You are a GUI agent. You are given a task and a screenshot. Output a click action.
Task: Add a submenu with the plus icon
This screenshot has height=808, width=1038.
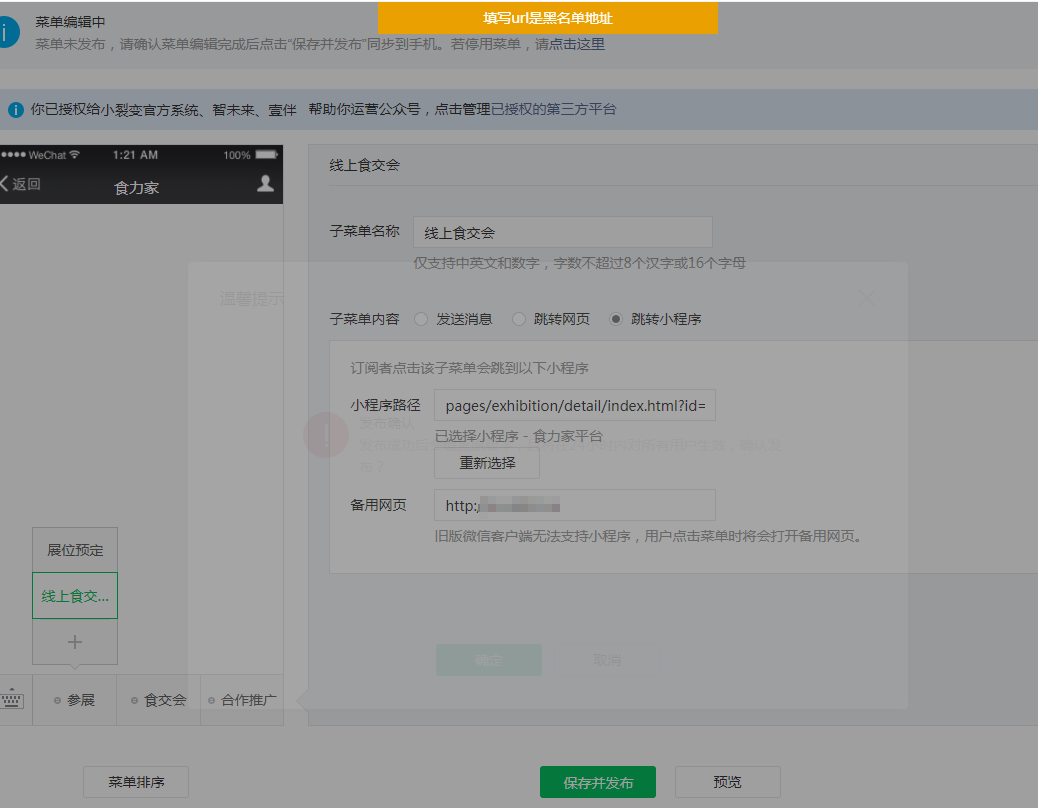point(75,642)
